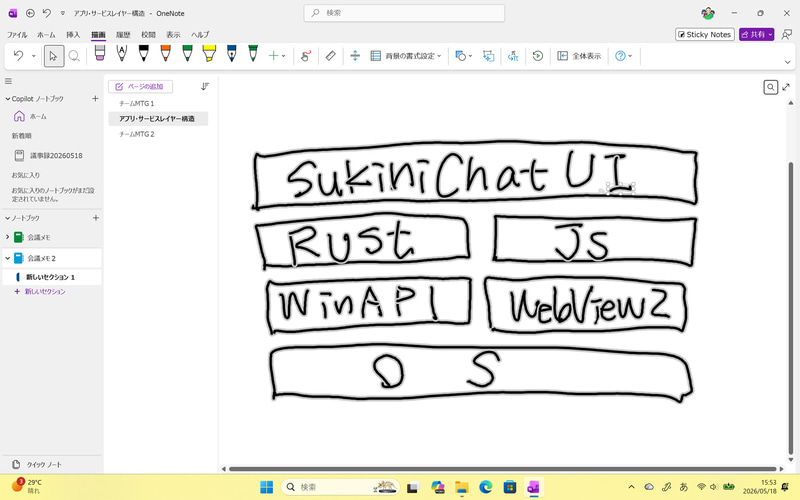Open the 議事録20260518 notebook
Screen dimensions: 800x500
tap(52, 156)
